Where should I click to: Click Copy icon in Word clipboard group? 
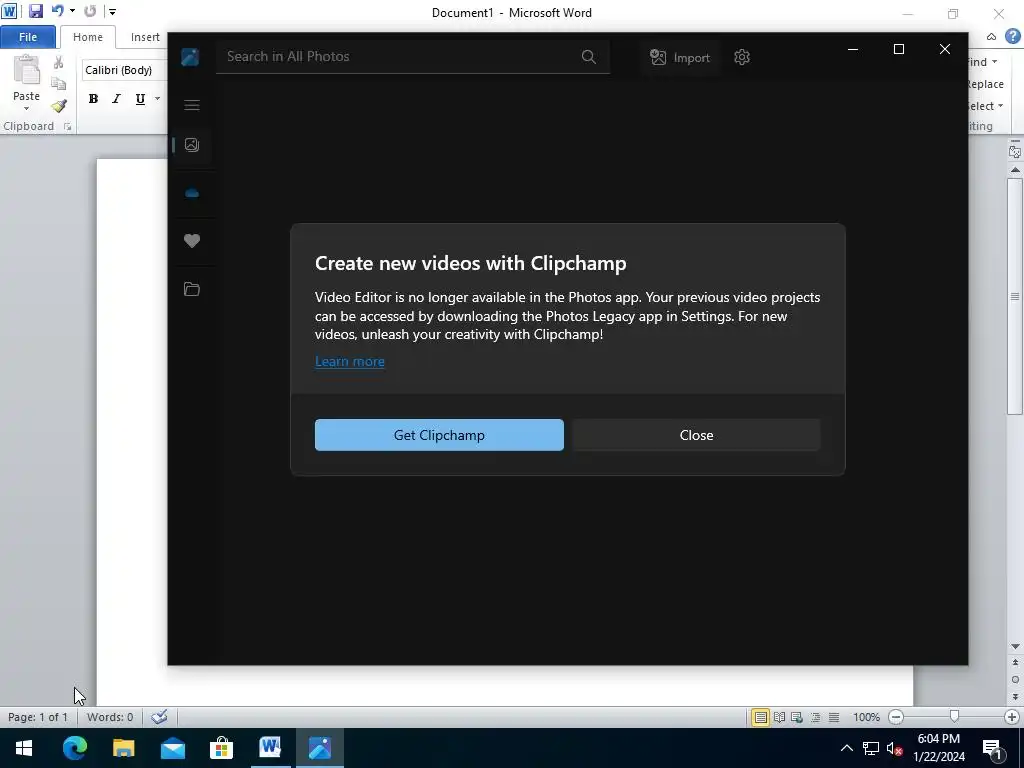coord(59,84)
